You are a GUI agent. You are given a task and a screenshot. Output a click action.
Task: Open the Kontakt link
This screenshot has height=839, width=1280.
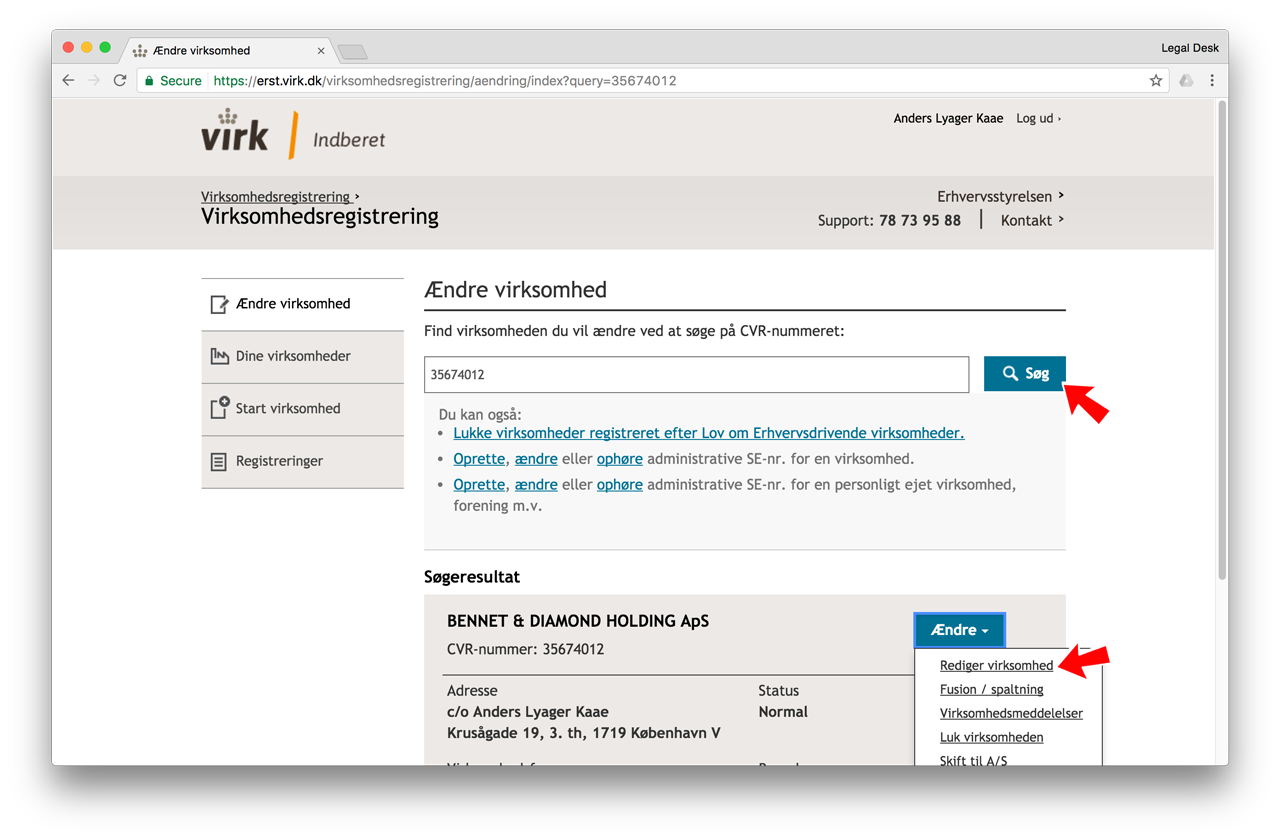[1032, 220]
